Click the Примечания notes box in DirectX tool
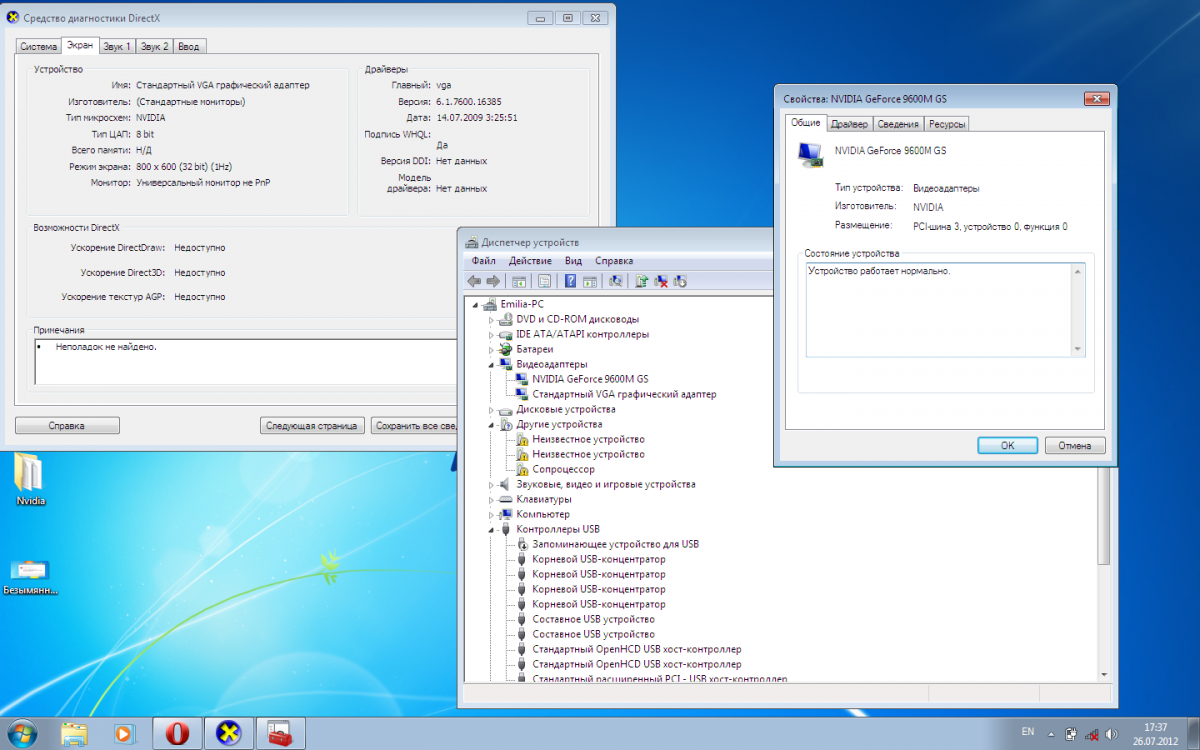Image resolution: width=1200 pixels, height=750 pixels. [245, 362]
